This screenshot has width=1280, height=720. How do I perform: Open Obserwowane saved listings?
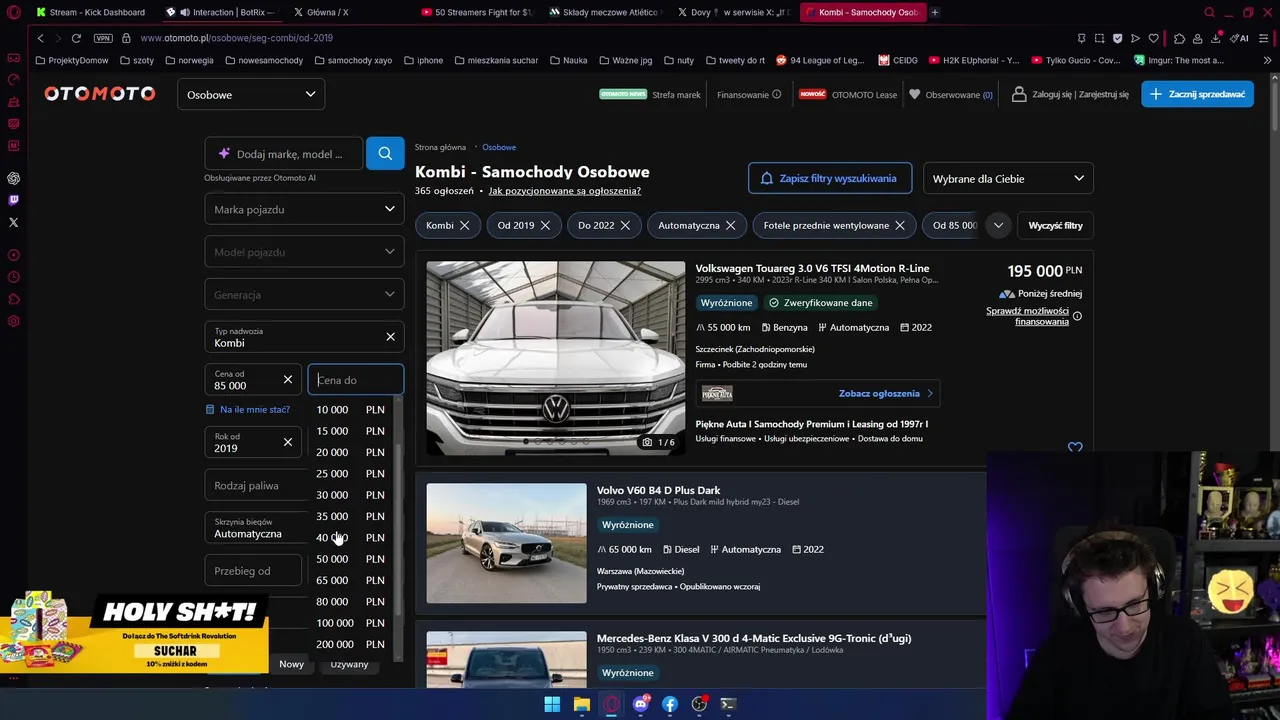click(x=951, y=94)
